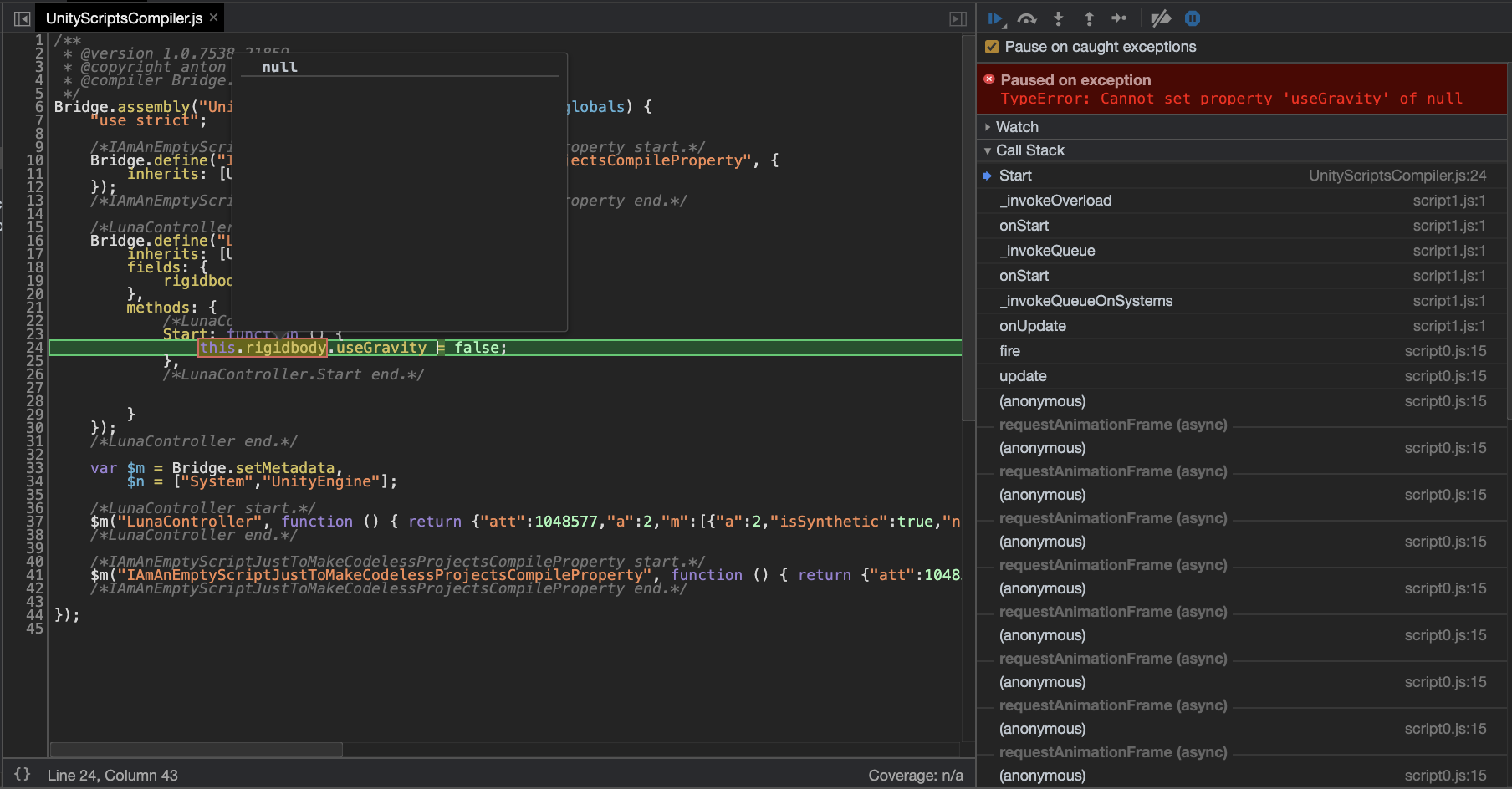Click the ["System","UnityEngine"] array on line 34
The image size is (1512, 789).
(x=280, y=481)
